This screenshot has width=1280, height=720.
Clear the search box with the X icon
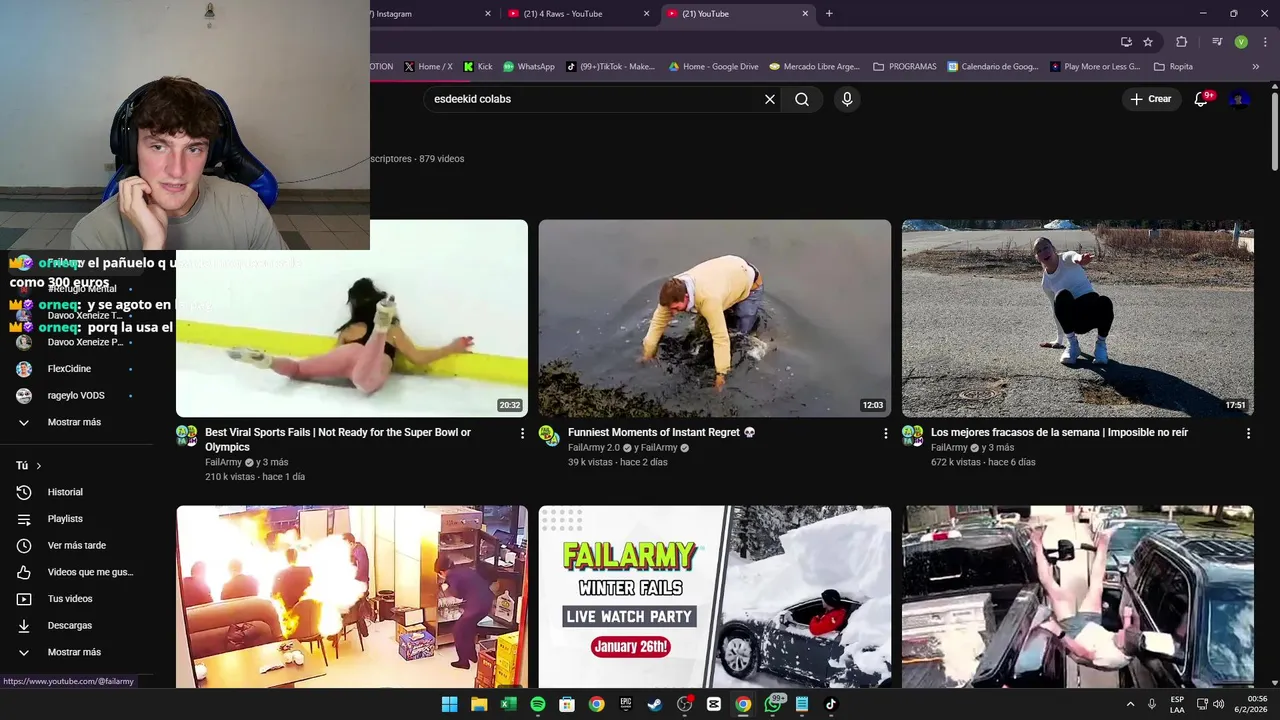770,99
